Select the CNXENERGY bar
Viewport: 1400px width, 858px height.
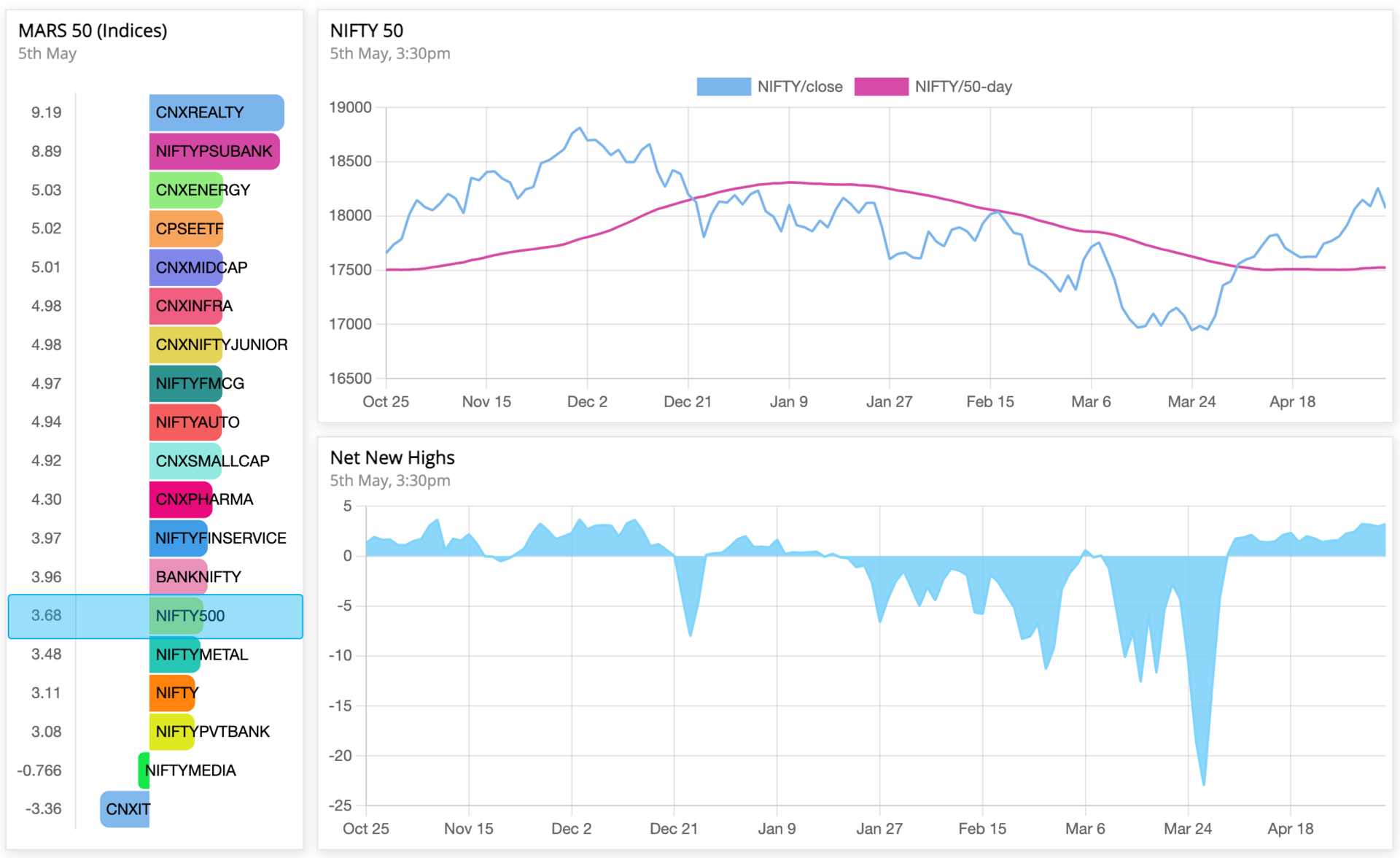pyautogui.click(x=186, y=190)
